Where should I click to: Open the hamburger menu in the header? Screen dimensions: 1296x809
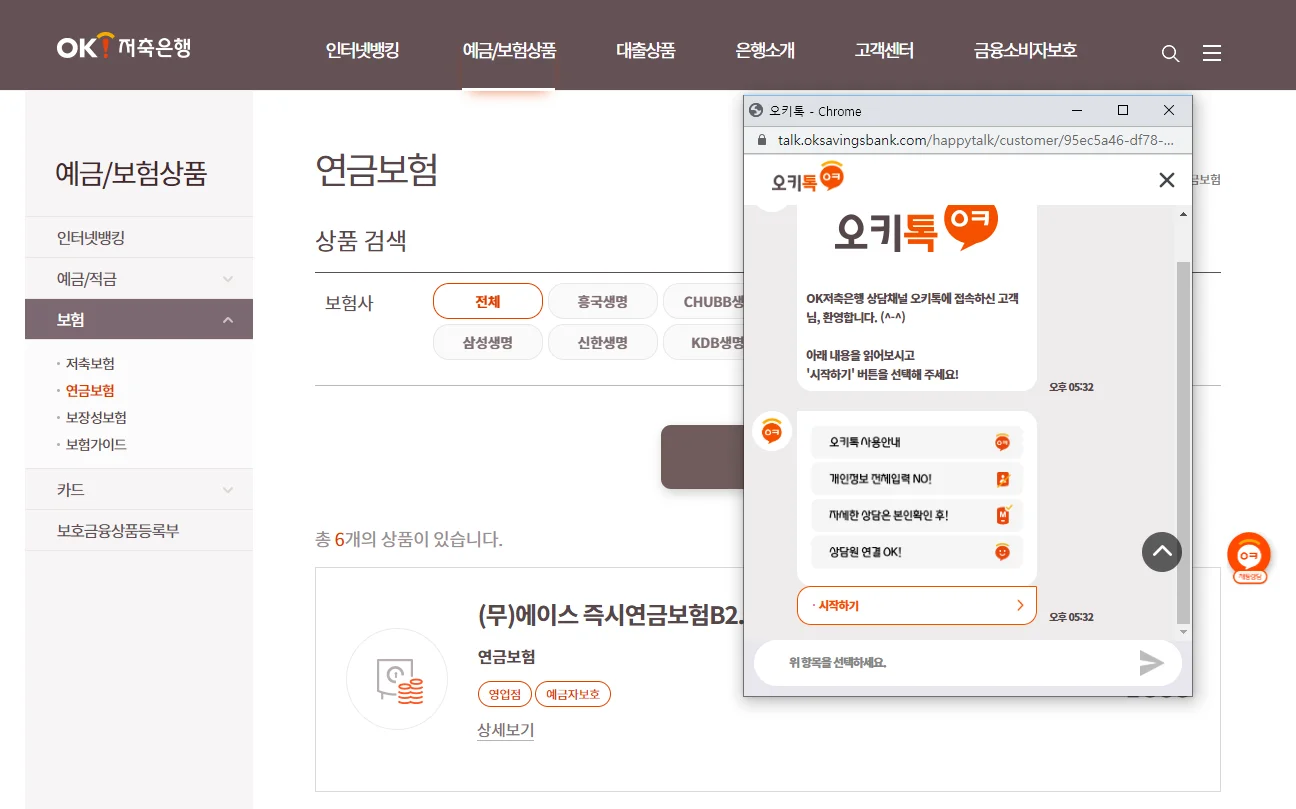coord(1211,53)
